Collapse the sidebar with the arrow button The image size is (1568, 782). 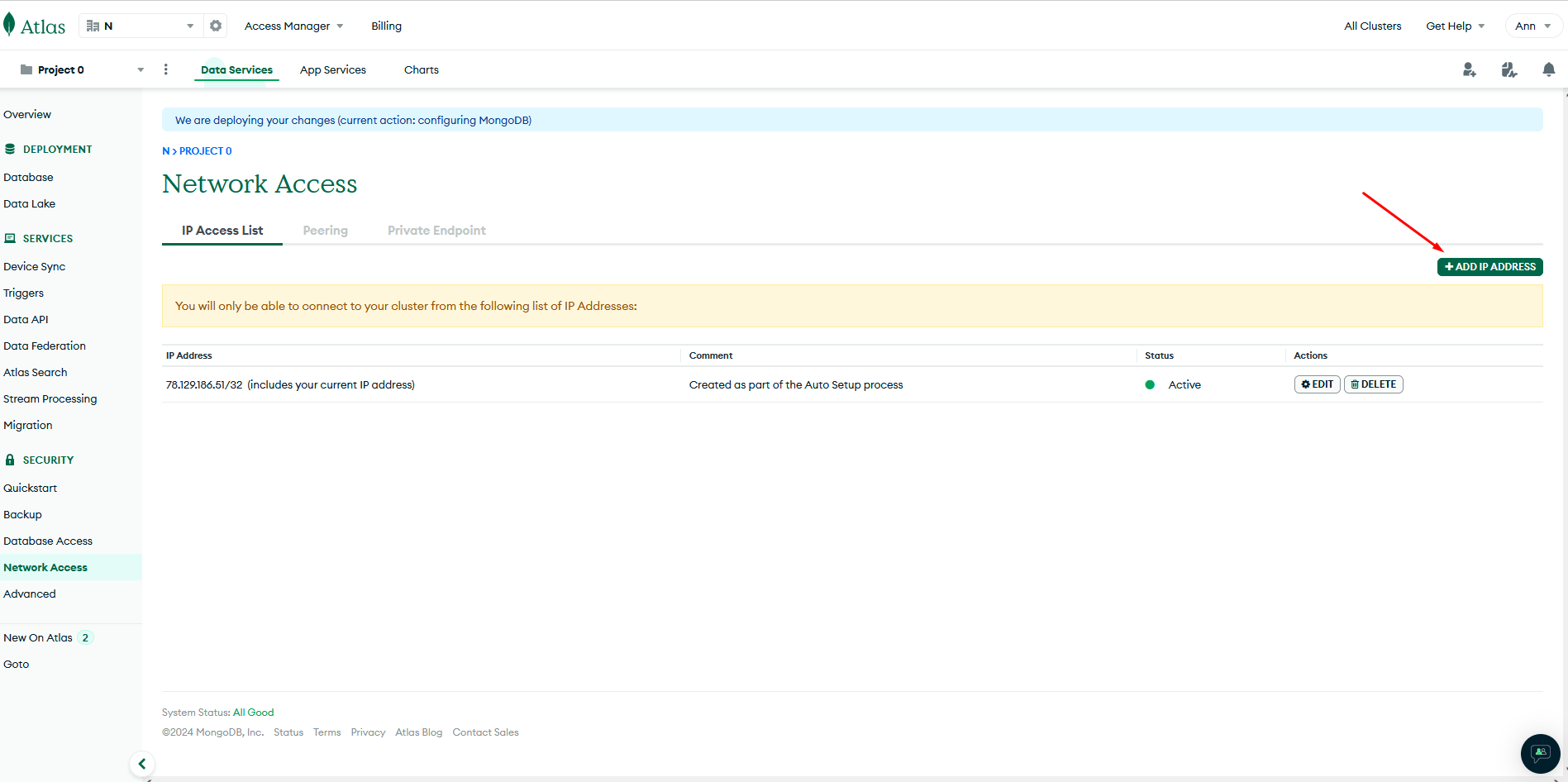coord(142,764)
